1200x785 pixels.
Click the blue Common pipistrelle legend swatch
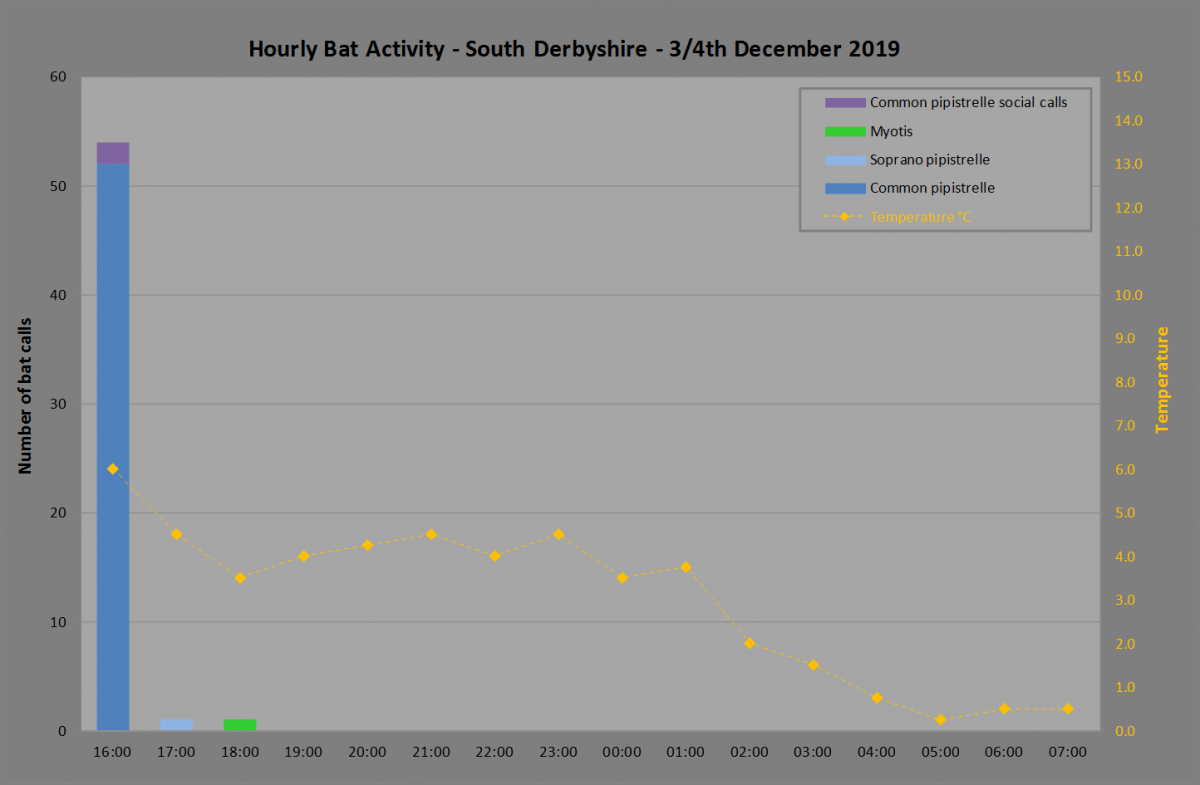pyautogui.click(x=845, y=188)
